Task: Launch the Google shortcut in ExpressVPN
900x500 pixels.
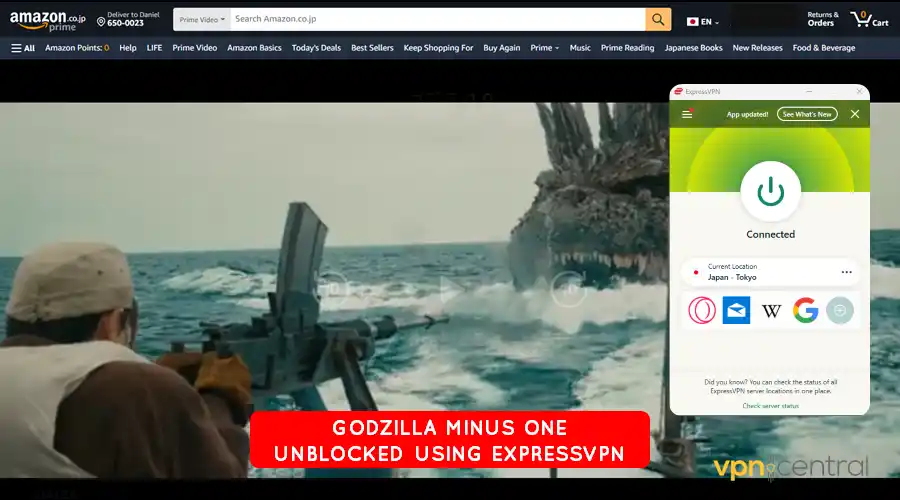Action: coord(805,311)
